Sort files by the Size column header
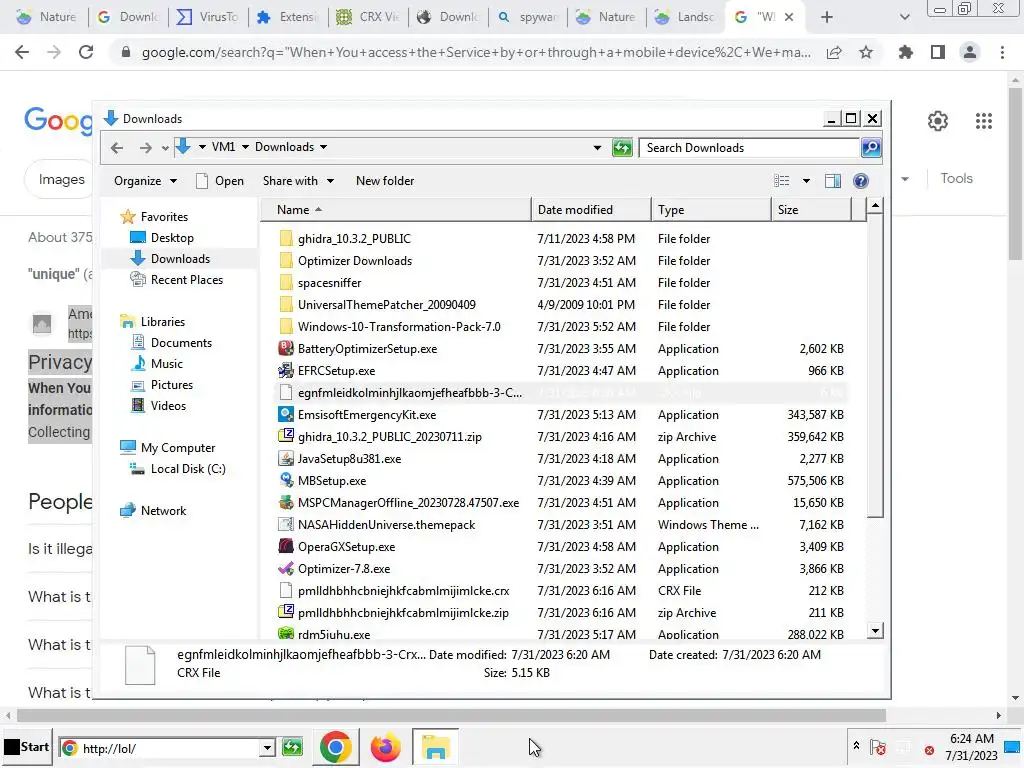The height and width of the screenshot is (768, 1024). pos(811,210)
